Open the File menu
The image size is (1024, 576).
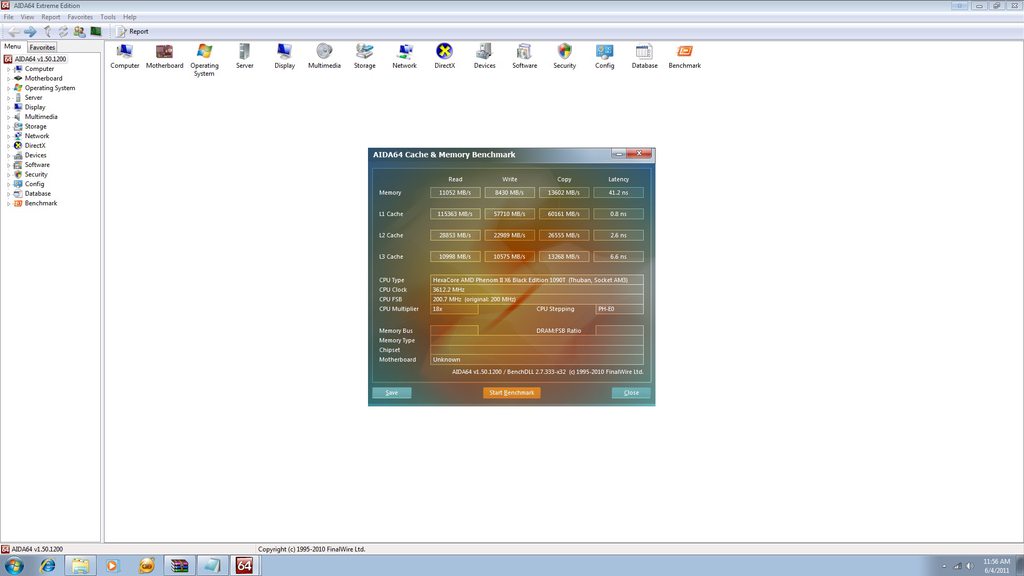pyautogui.click(x=8, y=17)
